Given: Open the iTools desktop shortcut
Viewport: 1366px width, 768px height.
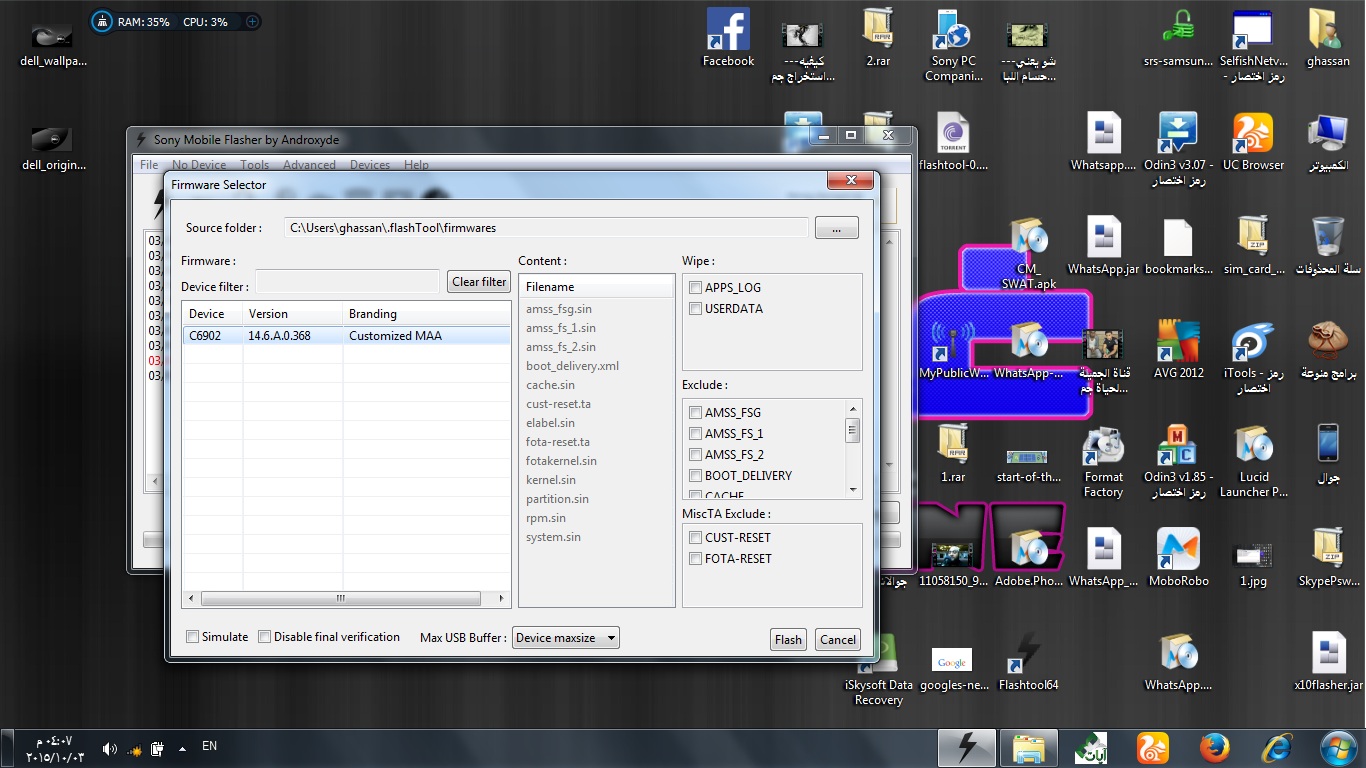Looking at the screenshot, I should [1253, 356].
